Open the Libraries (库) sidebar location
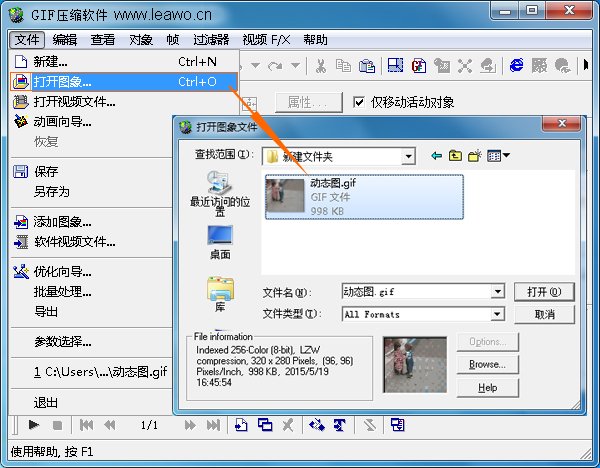The width and height of the screenshot is (600, 468). click(x=220, y=294)
